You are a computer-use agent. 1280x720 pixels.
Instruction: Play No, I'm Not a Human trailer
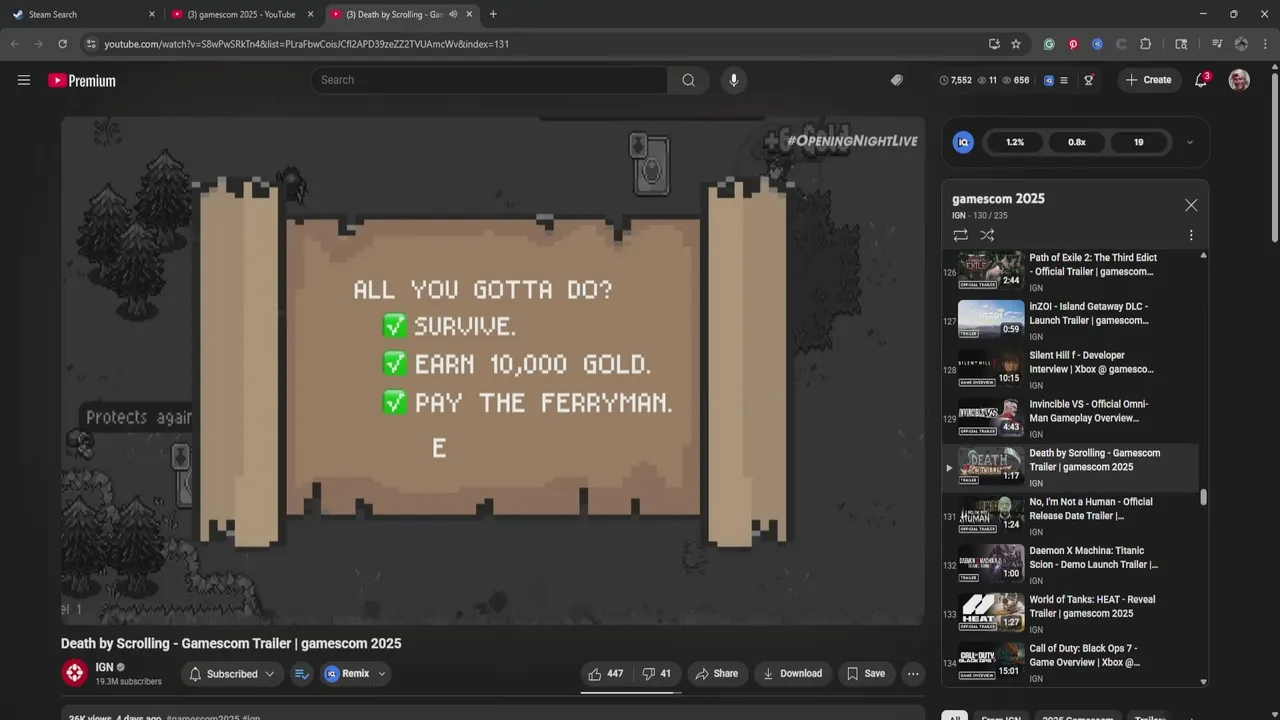[1070, 516]
